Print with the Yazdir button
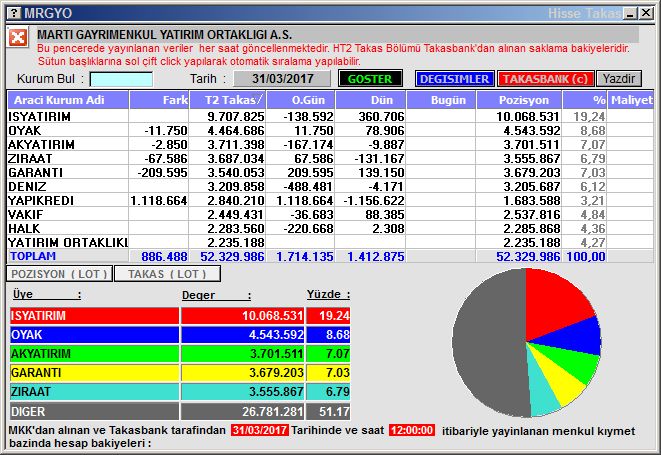Image resolution: width=661 pixels, height=455 pixels. click(619, 79)
